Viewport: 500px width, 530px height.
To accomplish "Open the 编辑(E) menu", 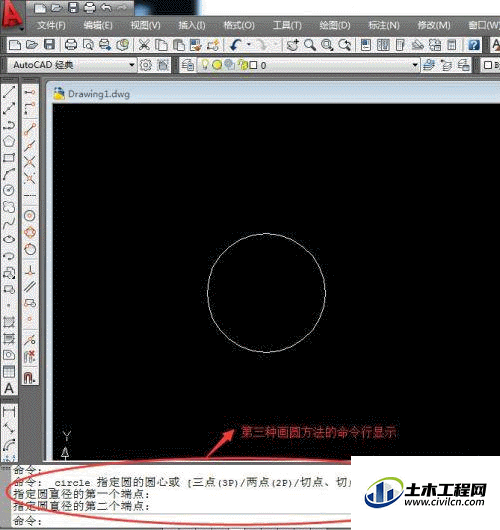I will click(98, 25).
